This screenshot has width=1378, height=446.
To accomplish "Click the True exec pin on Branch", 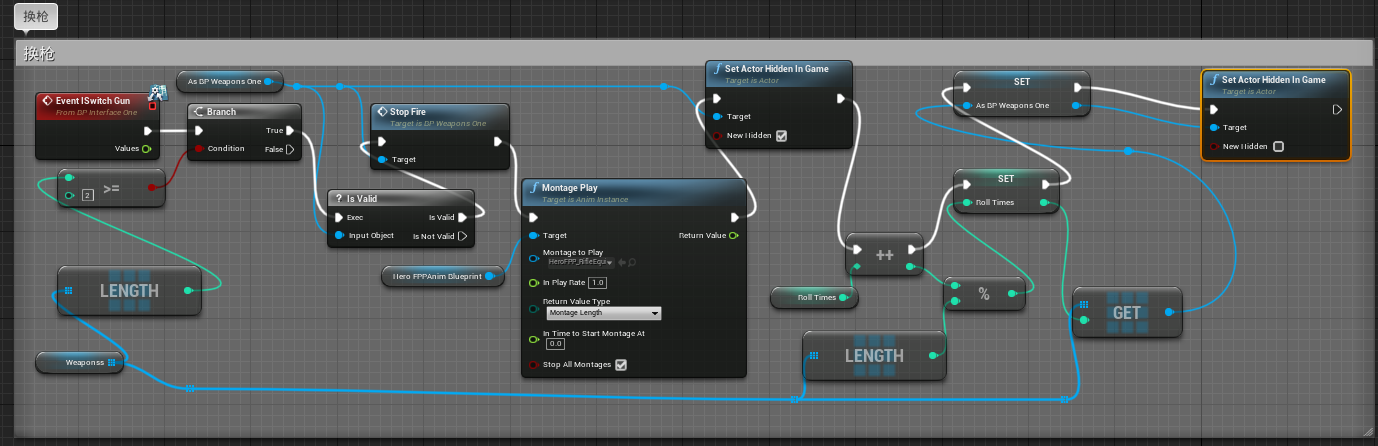I will (x=291, y=130).
